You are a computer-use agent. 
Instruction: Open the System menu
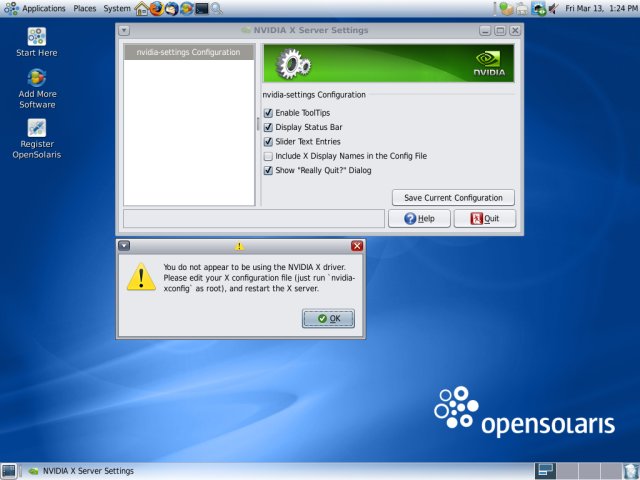(x=117, y=8)
